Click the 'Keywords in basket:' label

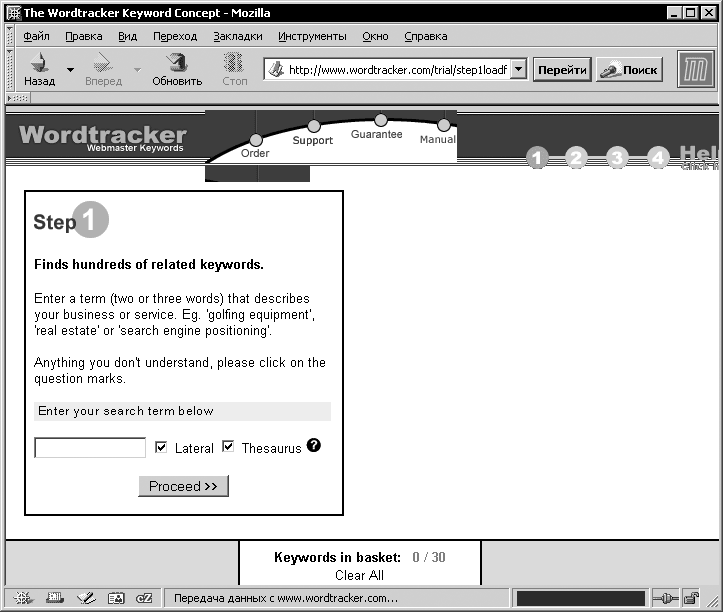337,557
